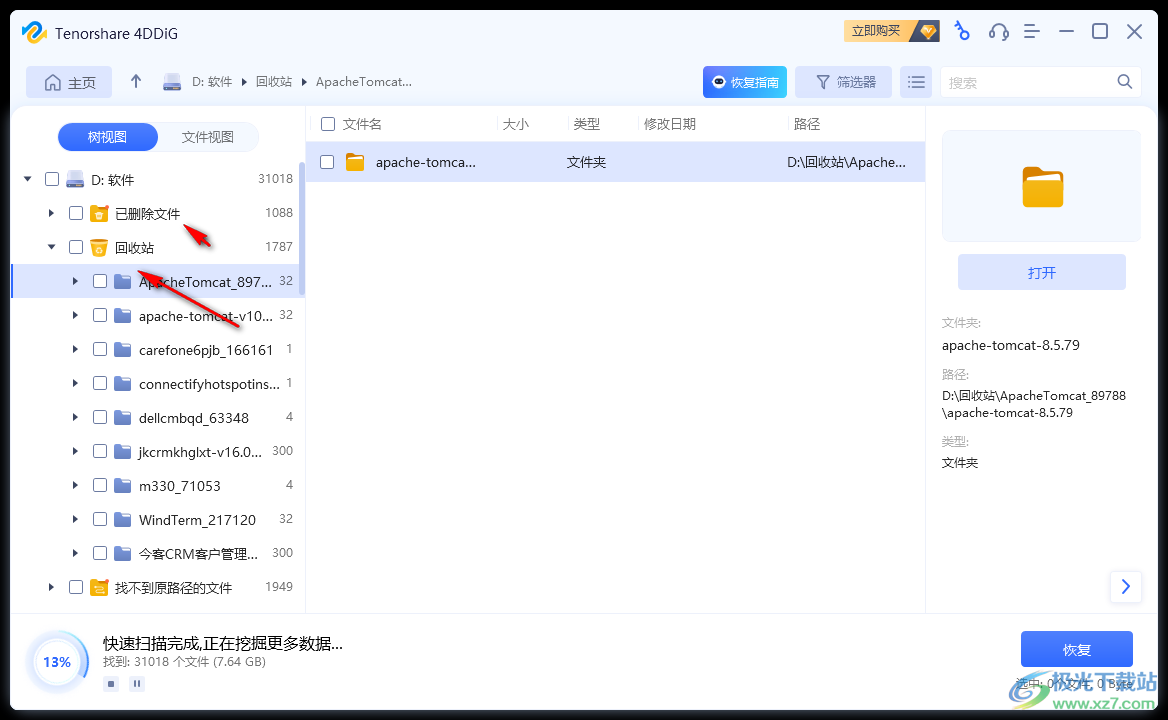1168x720 pixels.
Task: Click the WindTerm_217120 folder icon
Action: pos(123,520)
